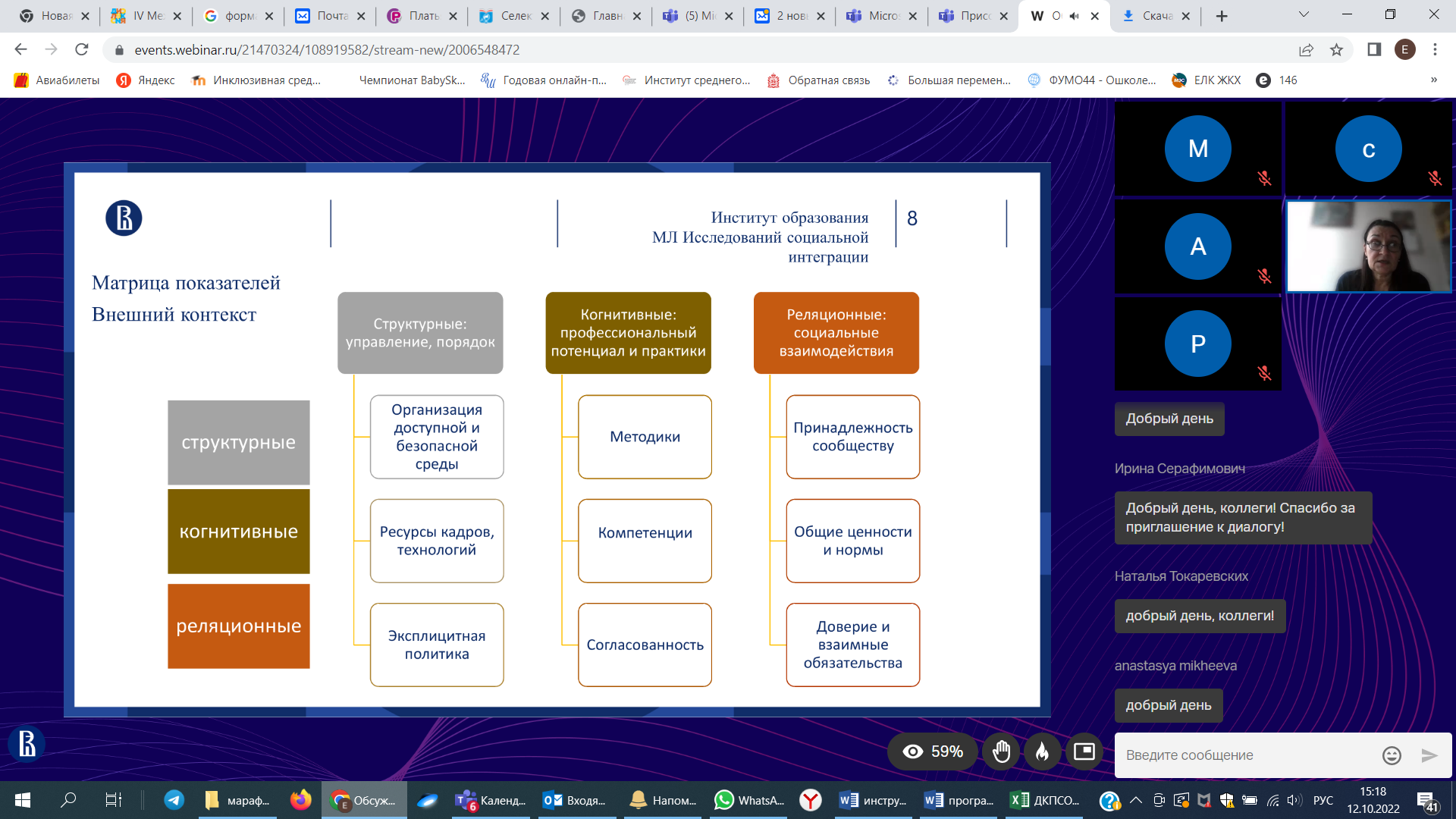
Task: Open Telegram from the taskbar
Action: [x=174, y=800]
